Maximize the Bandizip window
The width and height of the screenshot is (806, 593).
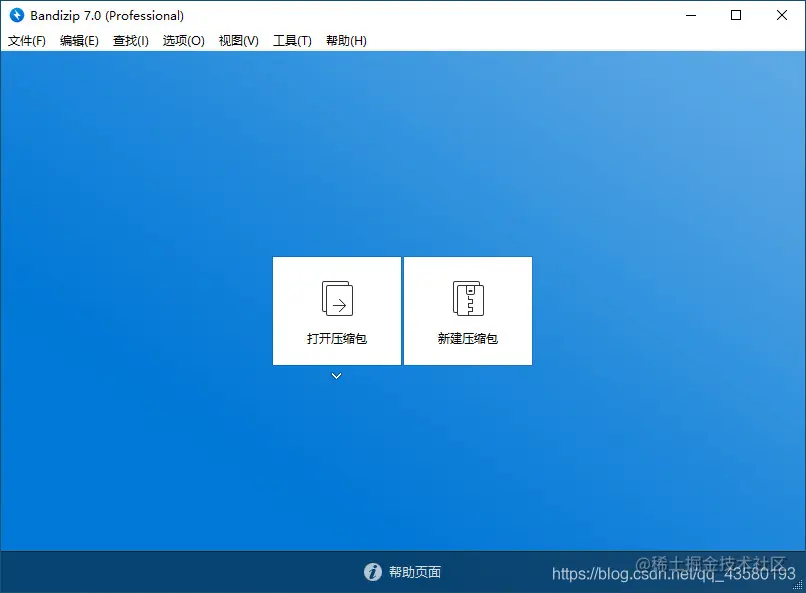736,15
